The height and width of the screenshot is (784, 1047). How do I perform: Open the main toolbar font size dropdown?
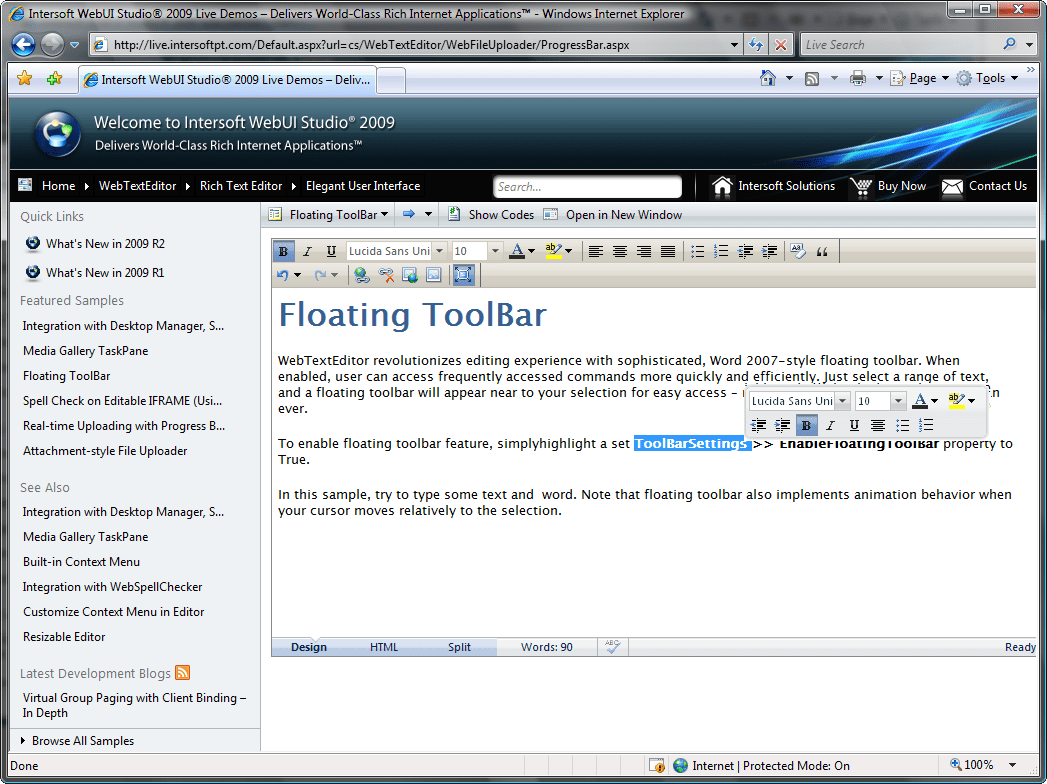tap(495, 252)
